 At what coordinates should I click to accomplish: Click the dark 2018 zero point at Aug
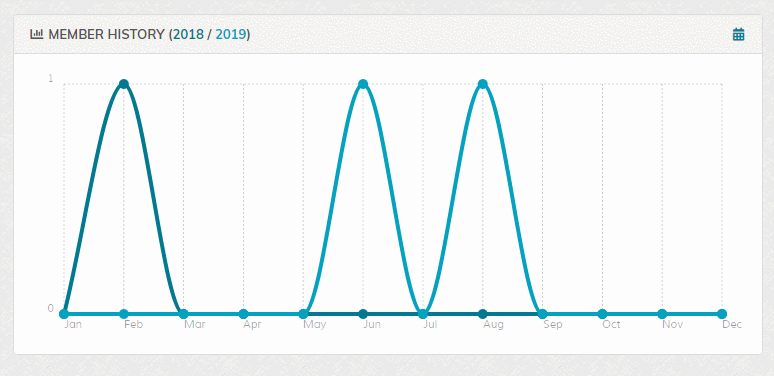click(483, 314)
